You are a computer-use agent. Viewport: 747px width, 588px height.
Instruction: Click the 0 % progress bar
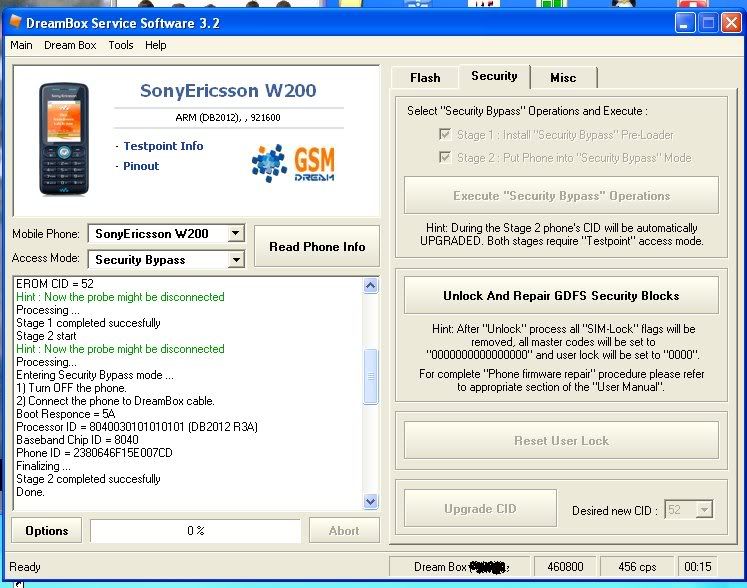(x=196, y=530)
